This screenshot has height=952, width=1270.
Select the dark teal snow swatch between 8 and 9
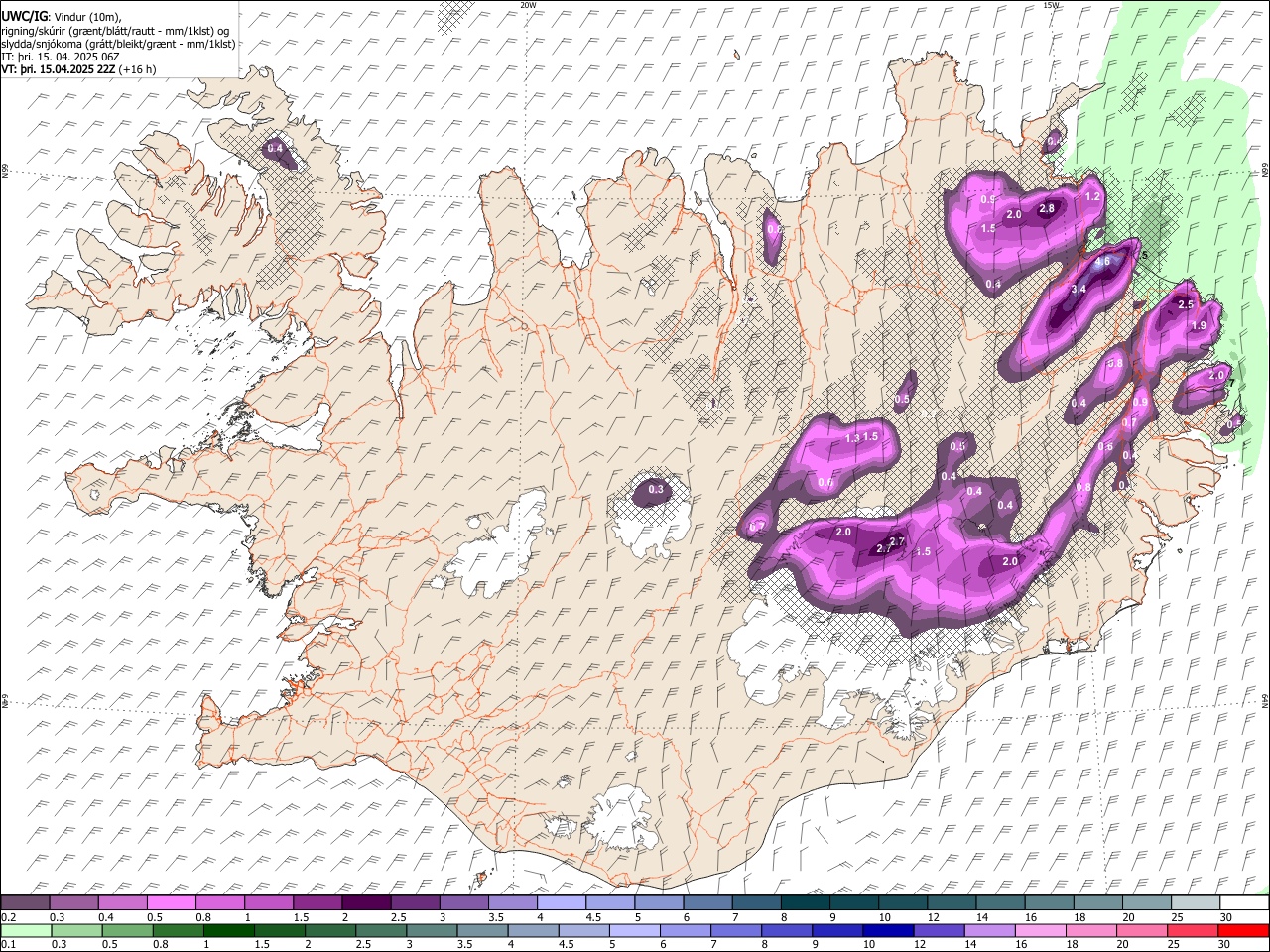coord(806,903)
